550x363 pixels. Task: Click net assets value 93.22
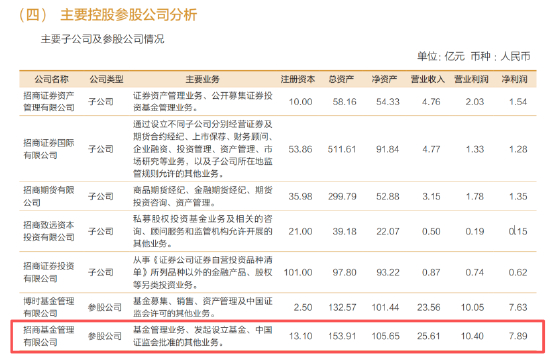coord(388,273)
